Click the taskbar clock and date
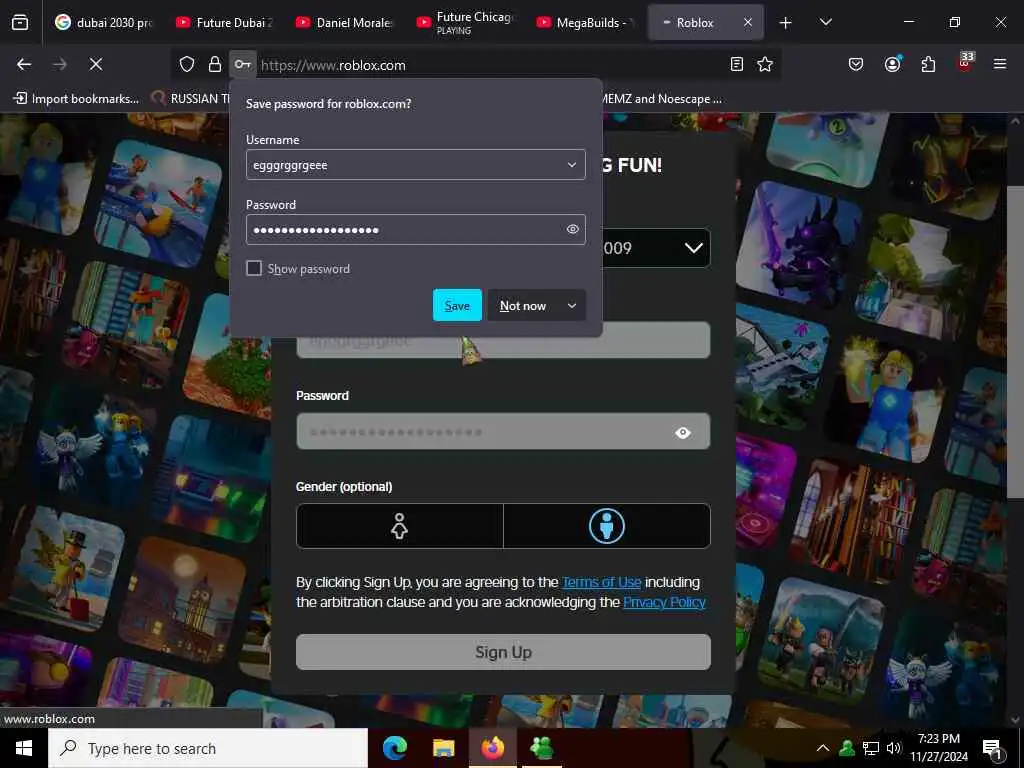 tap(939, 748)
